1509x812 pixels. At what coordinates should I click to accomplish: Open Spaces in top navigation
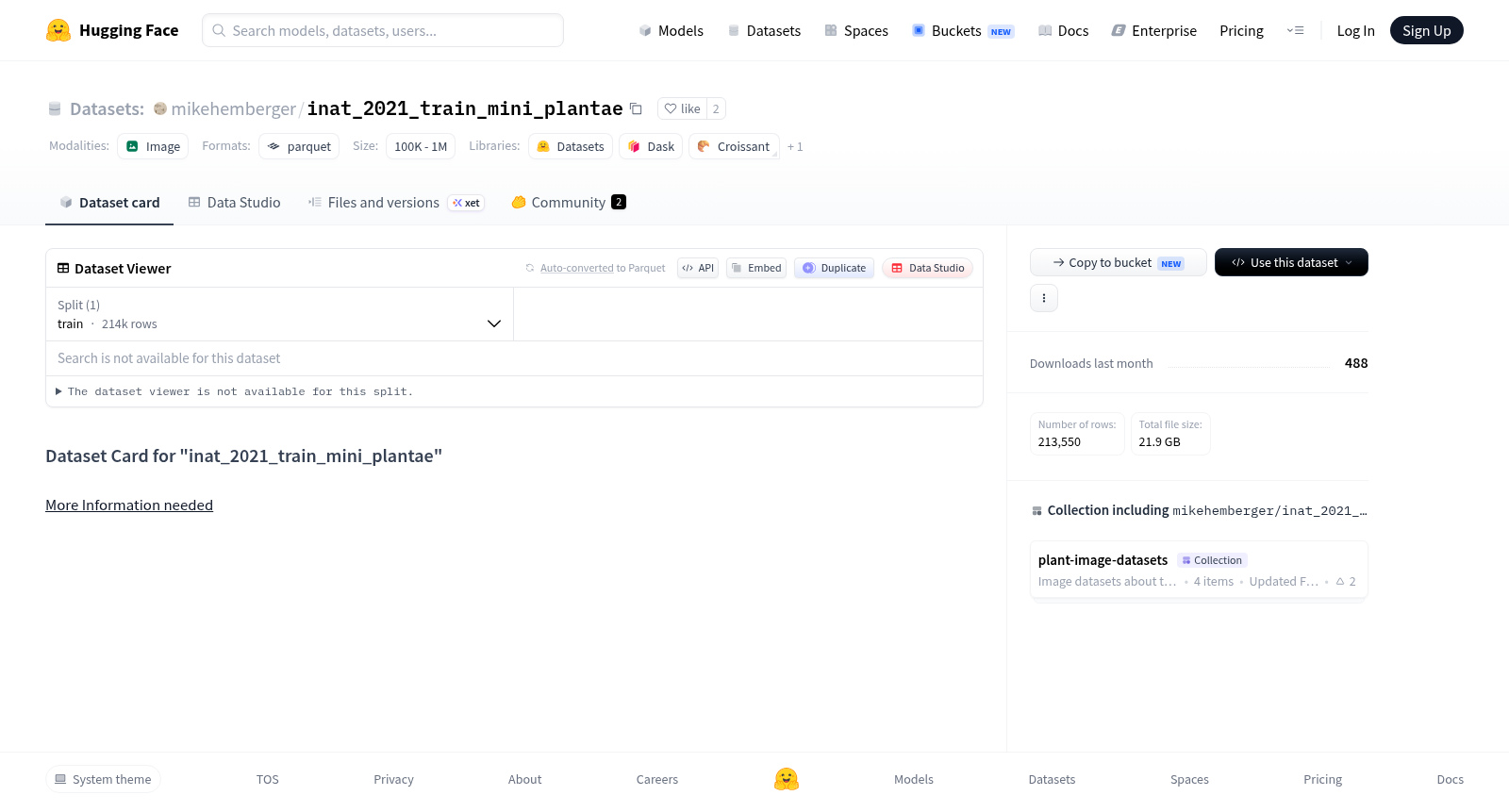tap(856, 30)
